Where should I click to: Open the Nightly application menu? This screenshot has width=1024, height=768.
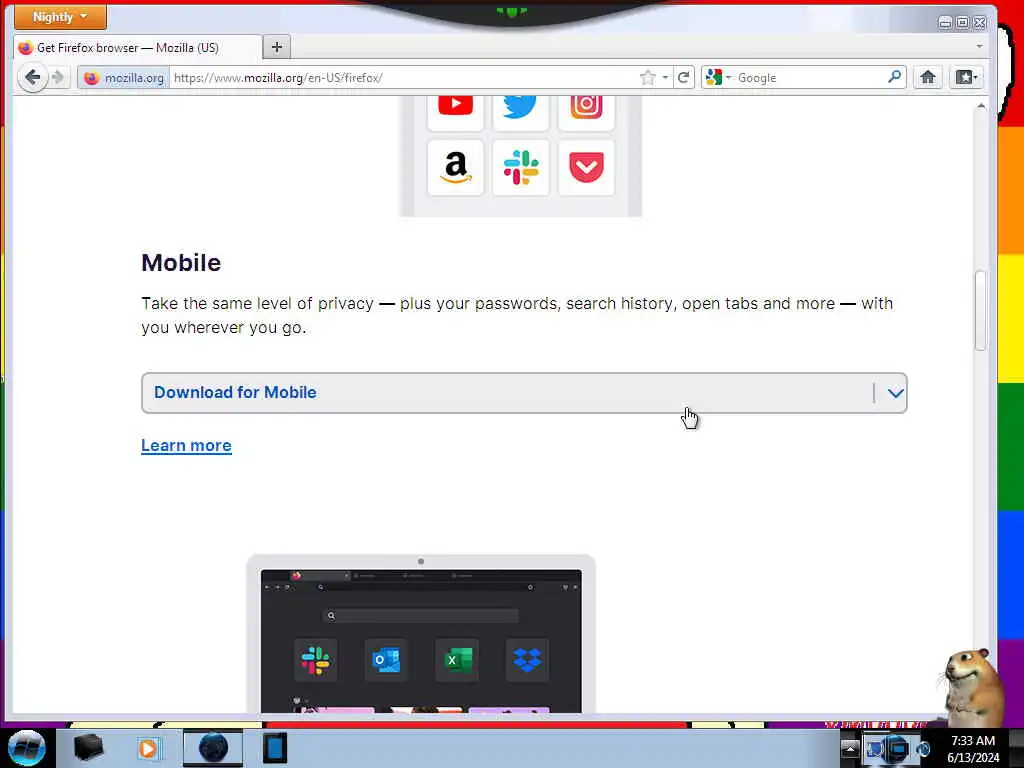pos(60,17)
